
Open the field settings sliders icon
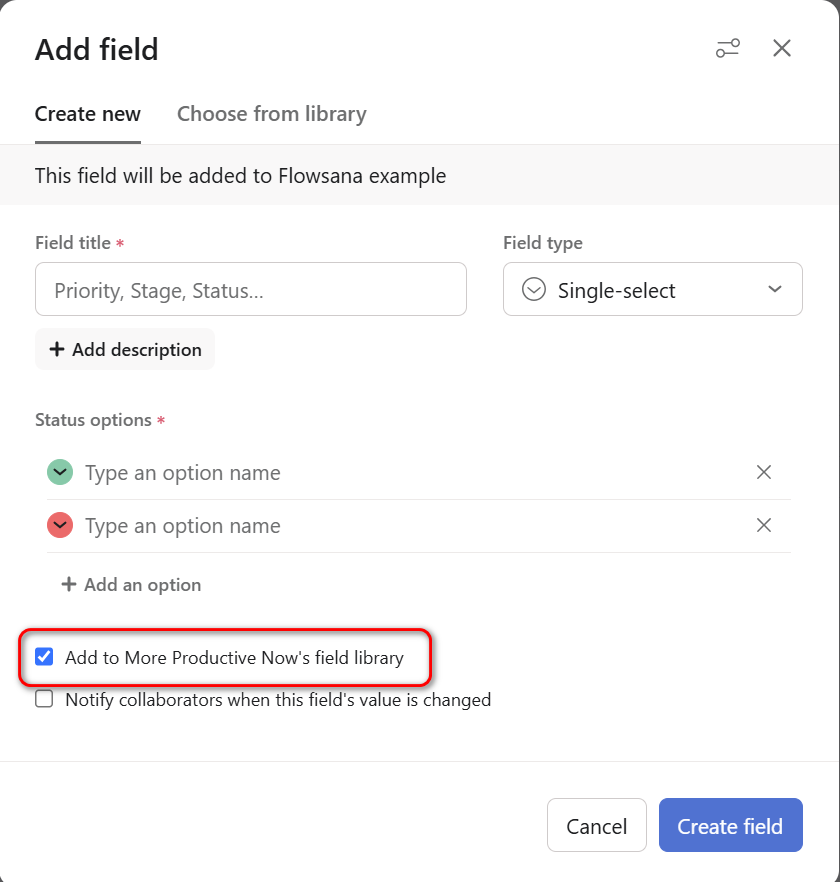click(727, 48)
